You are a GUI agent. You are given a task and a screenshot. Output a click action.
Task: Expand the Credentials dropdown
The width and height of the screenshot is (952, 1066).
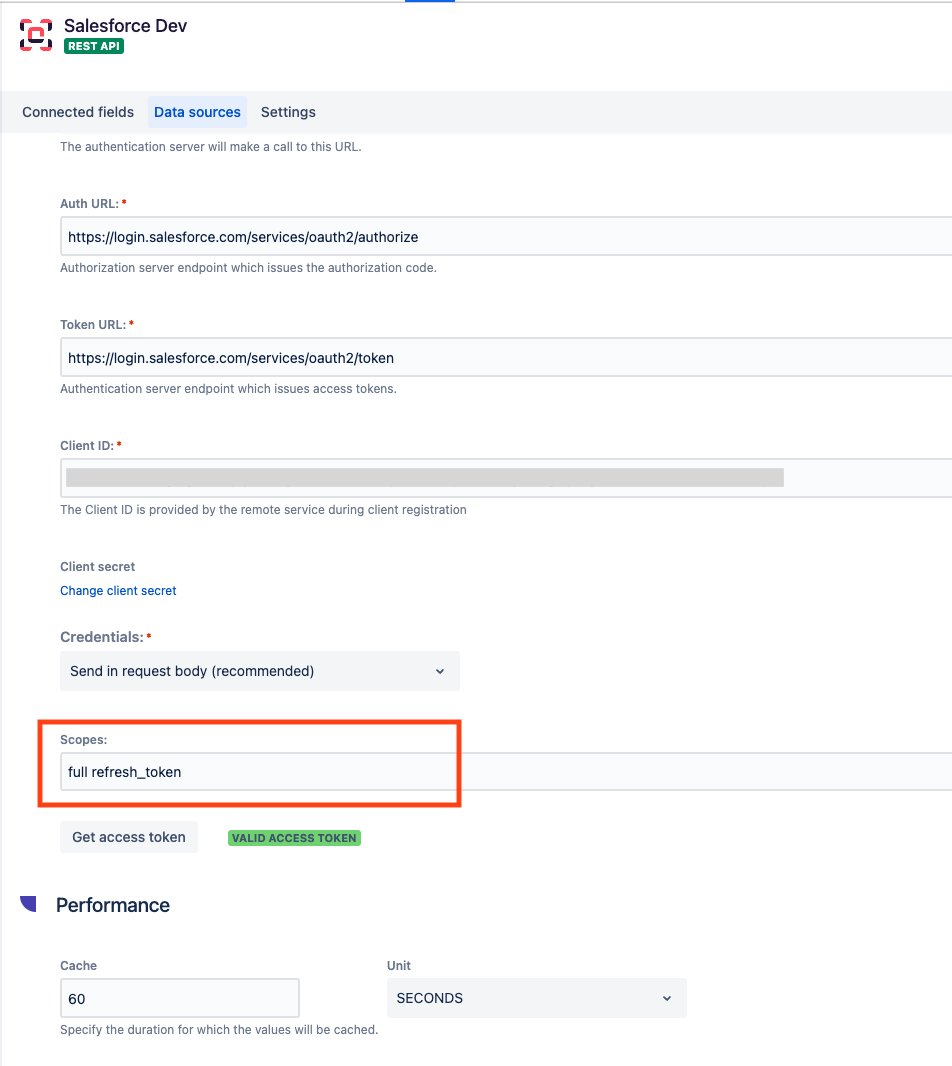coord(259,671)
